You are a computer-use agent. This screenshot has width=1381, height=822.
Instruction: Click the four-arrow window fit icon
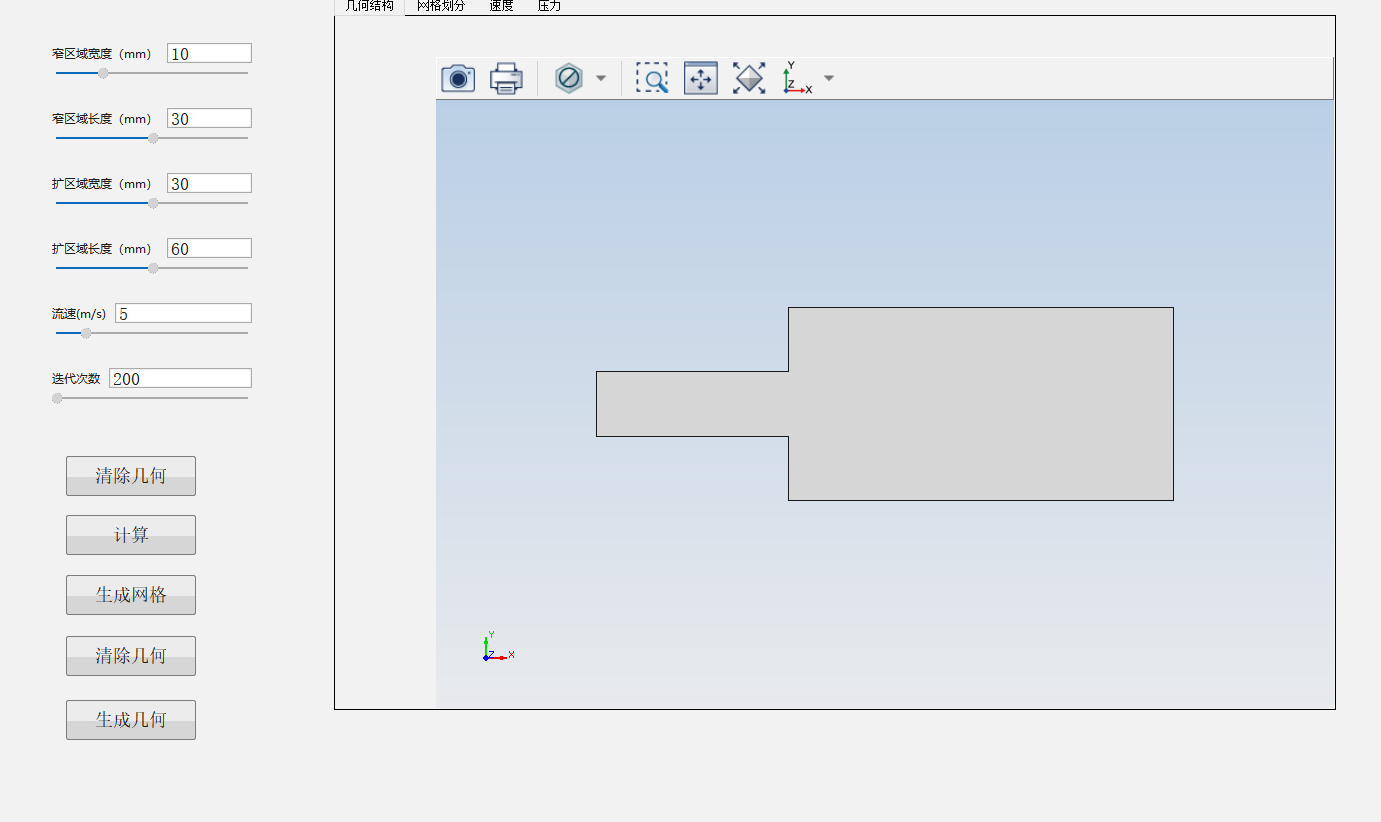pyautogui.click(x=701, y=78)
